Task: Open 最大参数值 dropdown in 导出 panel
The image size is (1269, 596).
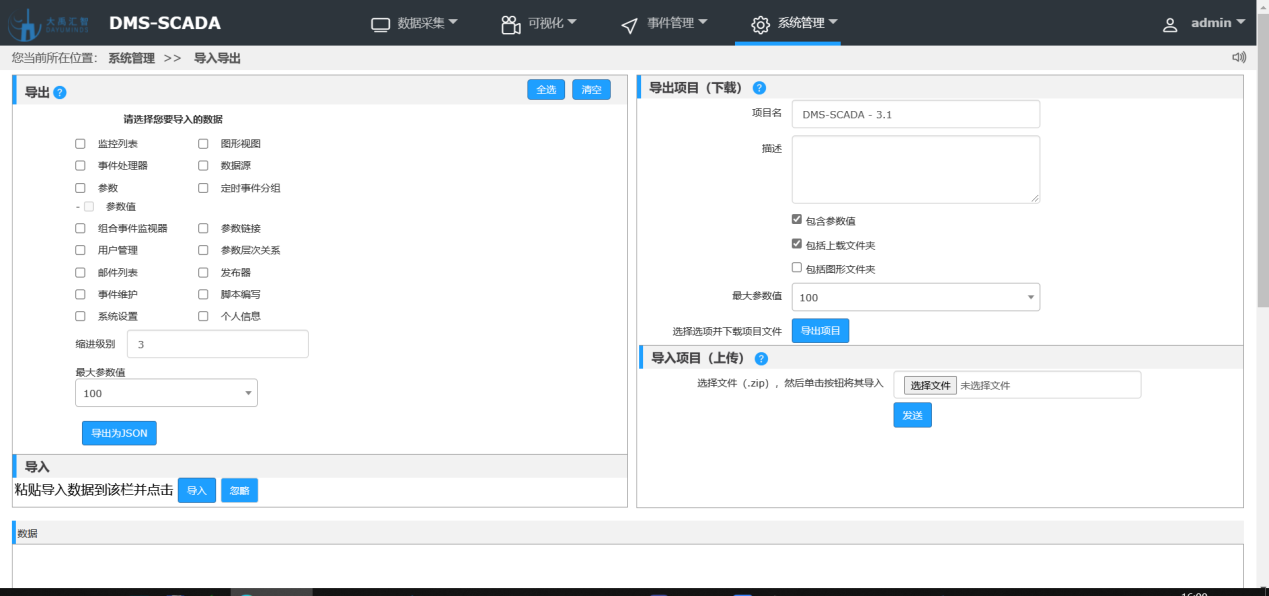Action: coord(166,393)
